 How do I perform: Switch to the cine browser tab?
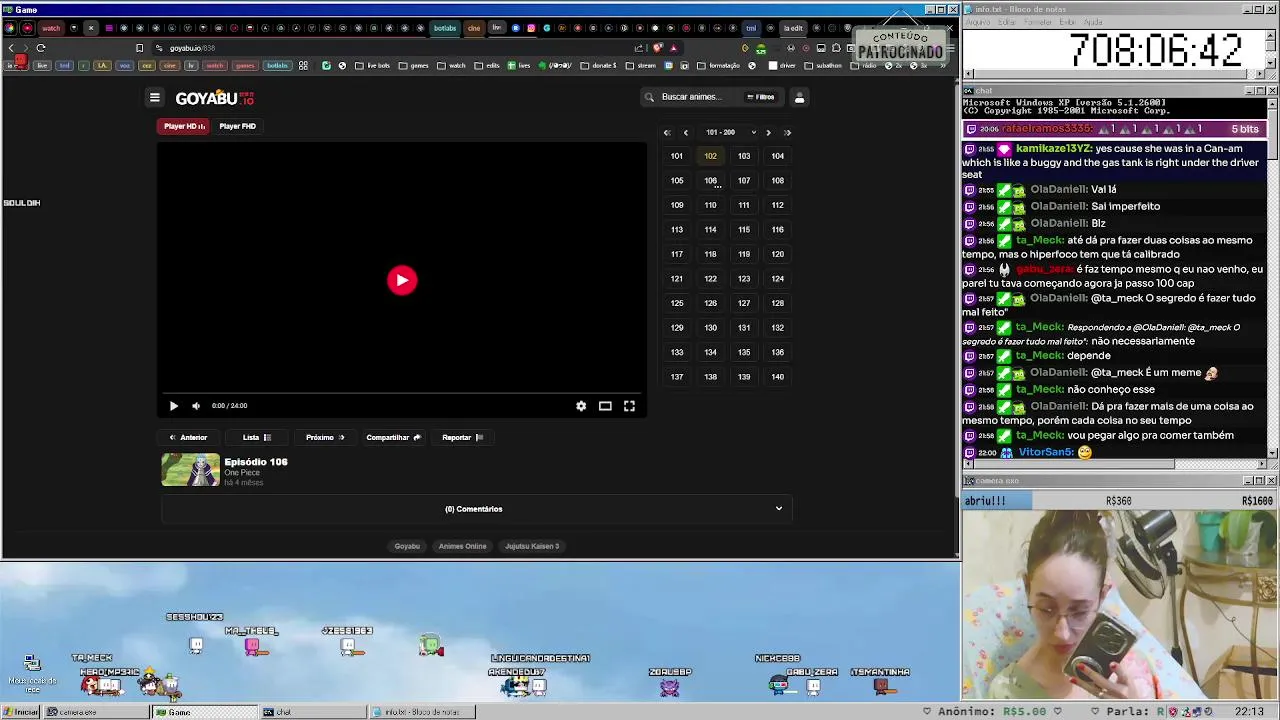click(x=474, y=28)
